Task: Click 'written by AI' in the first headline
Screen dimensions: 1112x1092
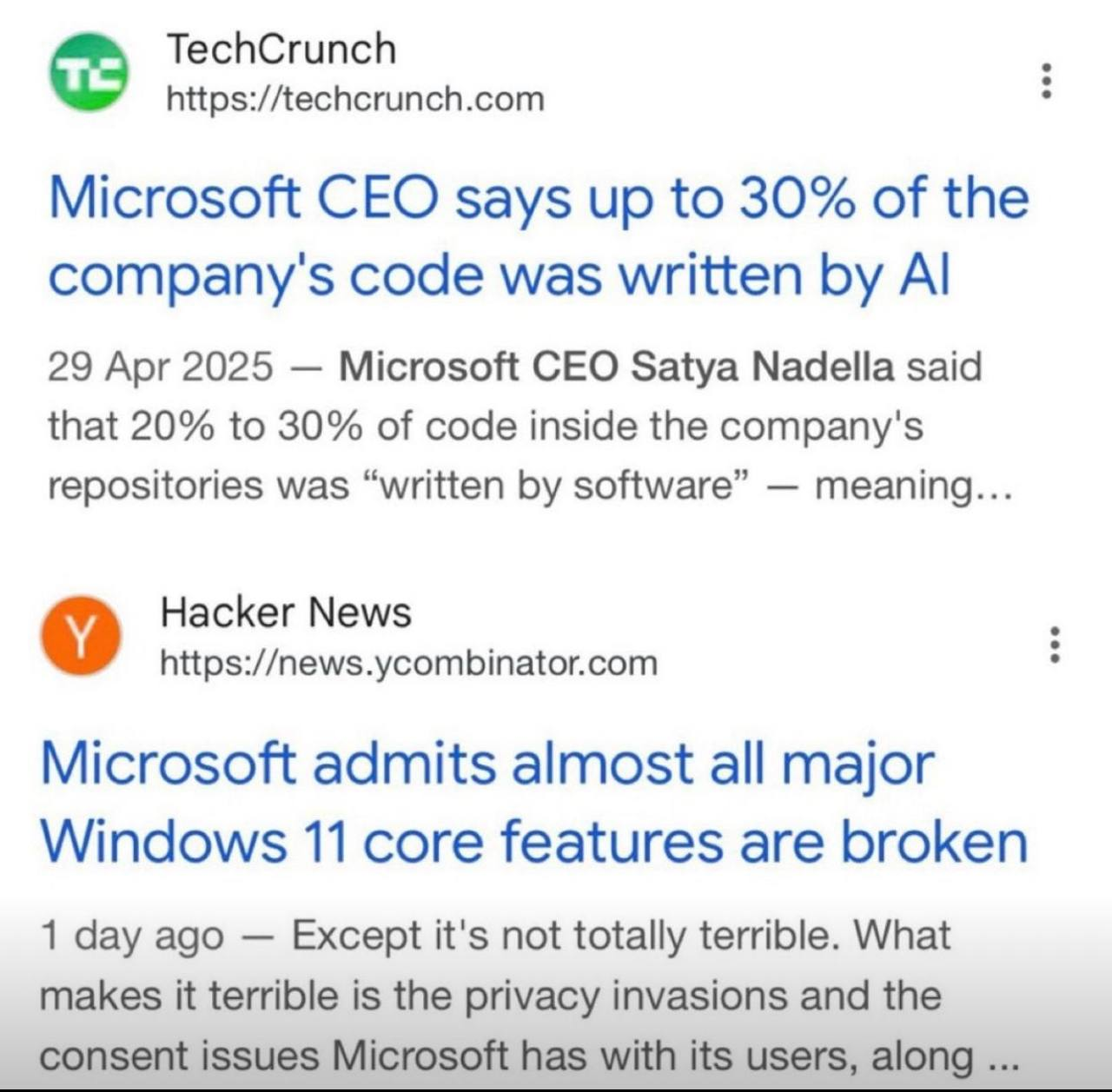Action: [784, 275]
